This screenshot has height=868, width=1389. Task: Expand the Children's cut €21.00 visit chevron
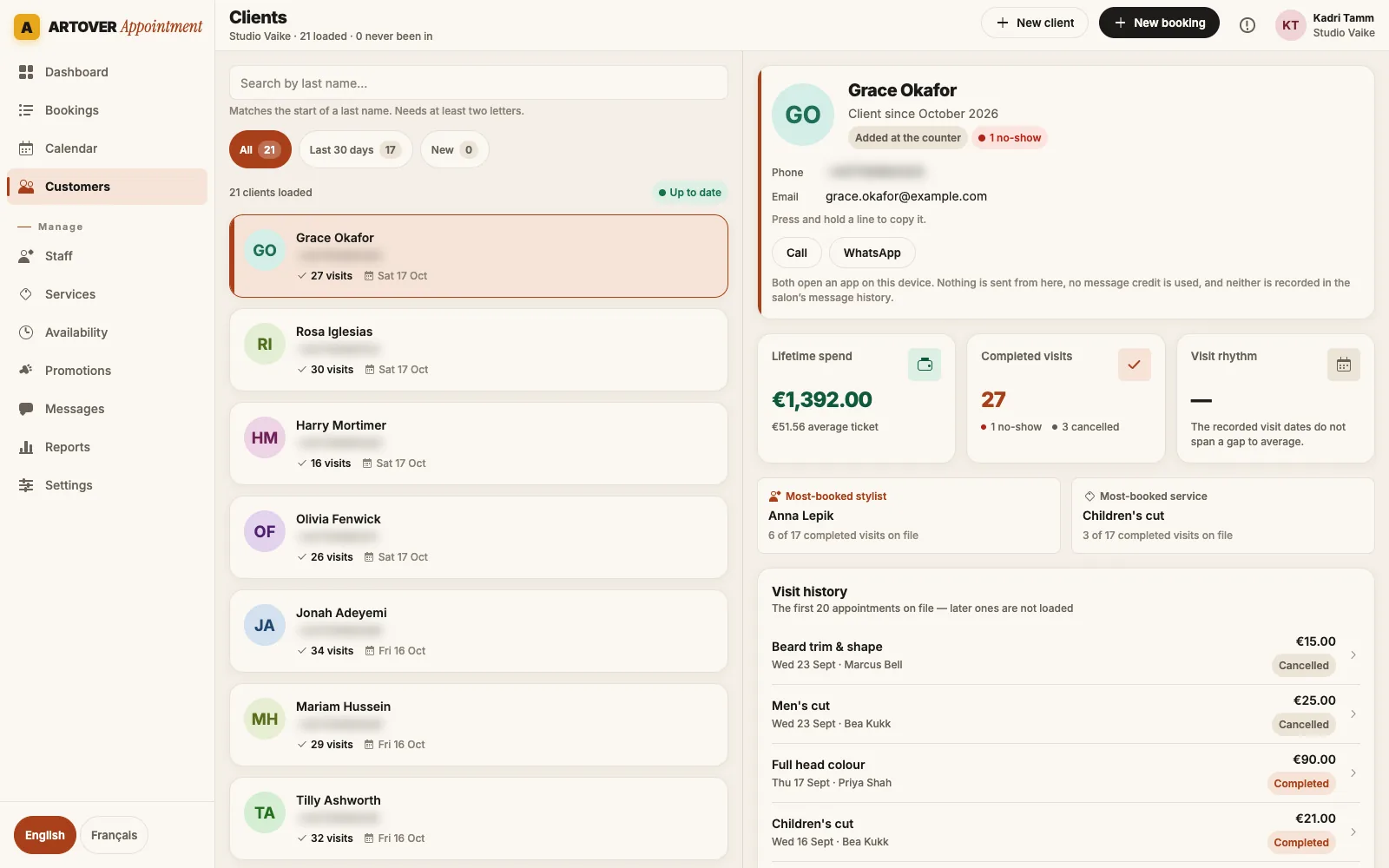click(1353, 832)
